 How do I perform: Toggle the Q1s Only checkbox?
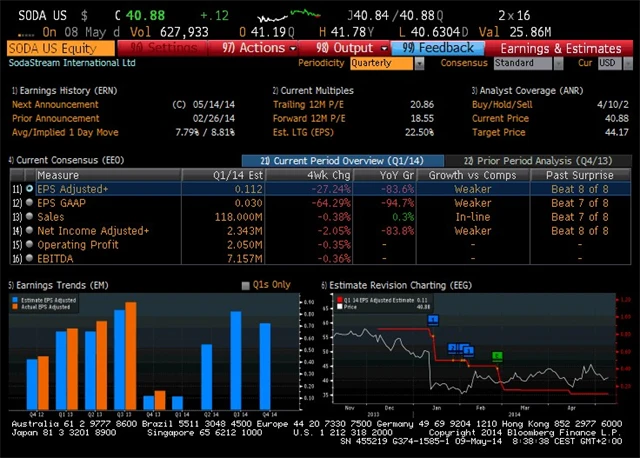click(x=246, y=285)
